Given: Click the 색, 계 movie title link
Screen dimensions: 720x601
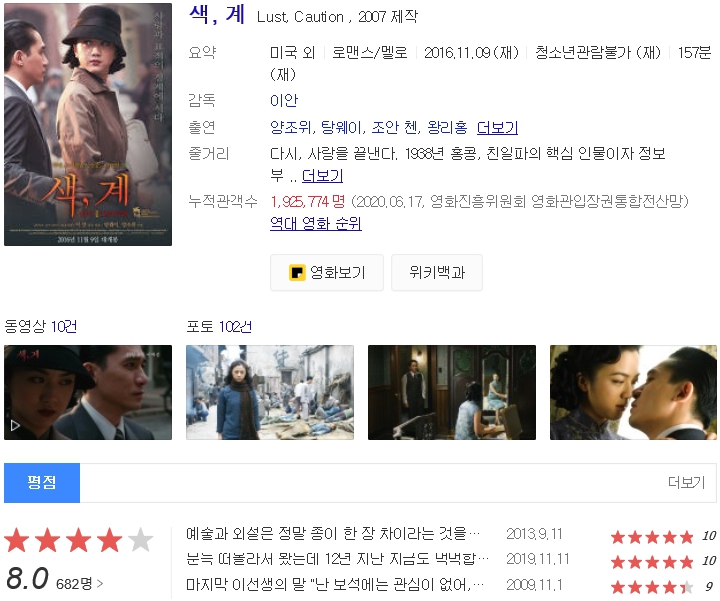Looking at the screenshot, I should [x=217, y=15].
